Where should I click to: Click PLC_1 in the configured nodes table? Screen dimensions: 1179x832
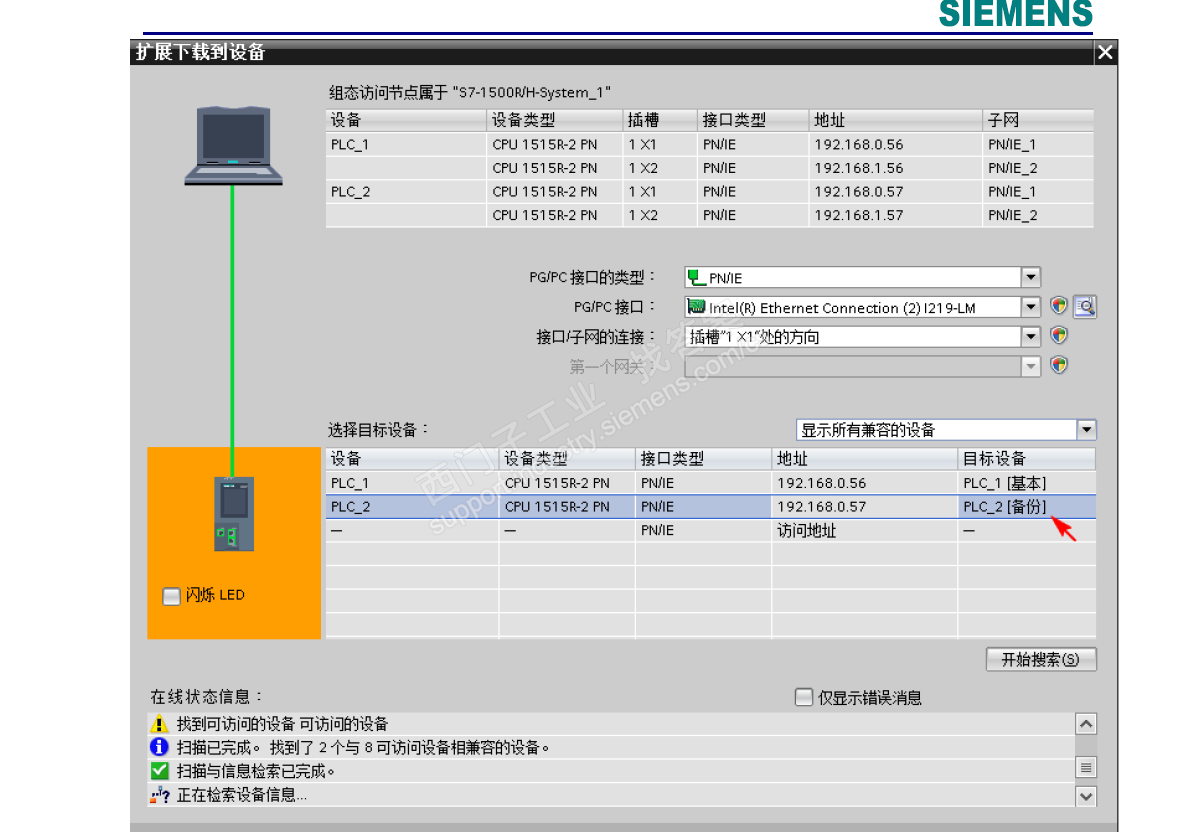point(350,145)
